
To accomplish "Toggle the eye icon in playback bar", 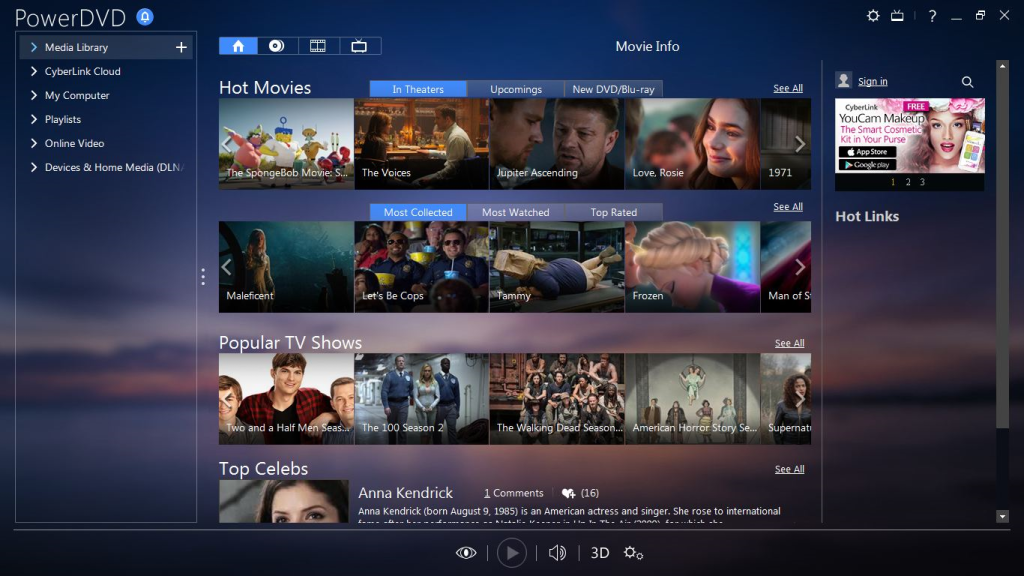I will pyautogui.click(x=465, y=553).
